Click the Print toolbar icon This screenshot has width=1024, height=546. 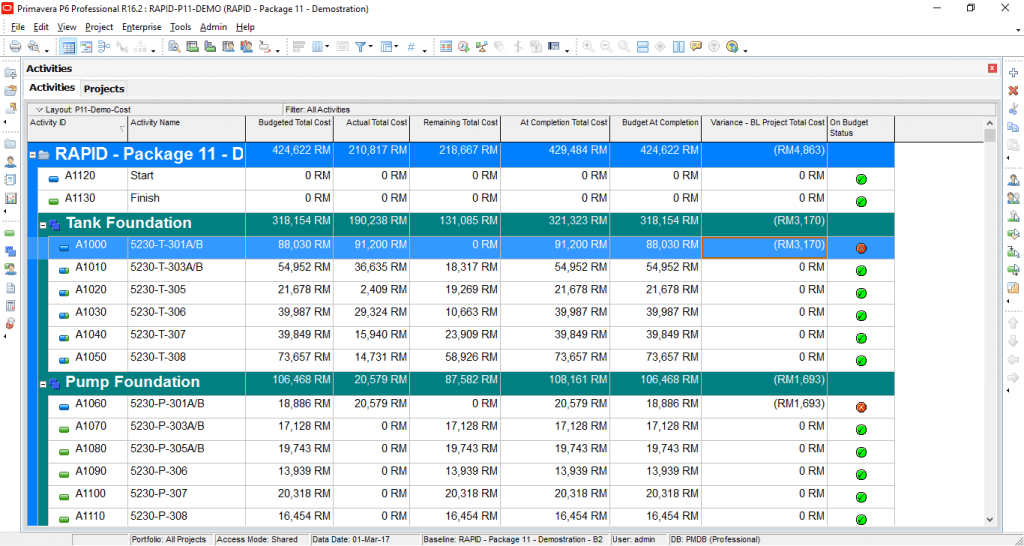click(x=15, y=46)
